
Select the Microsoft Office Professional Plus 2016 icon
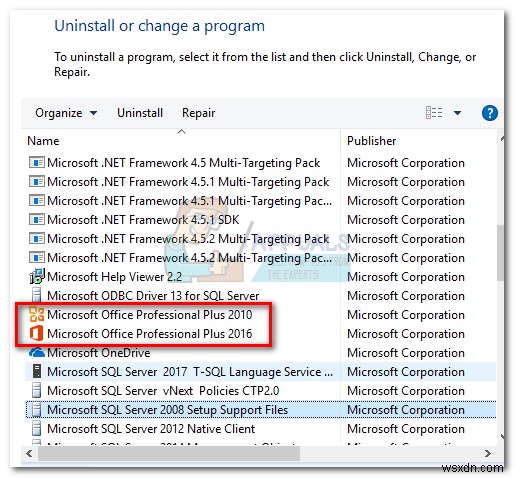tap(36, 333)
